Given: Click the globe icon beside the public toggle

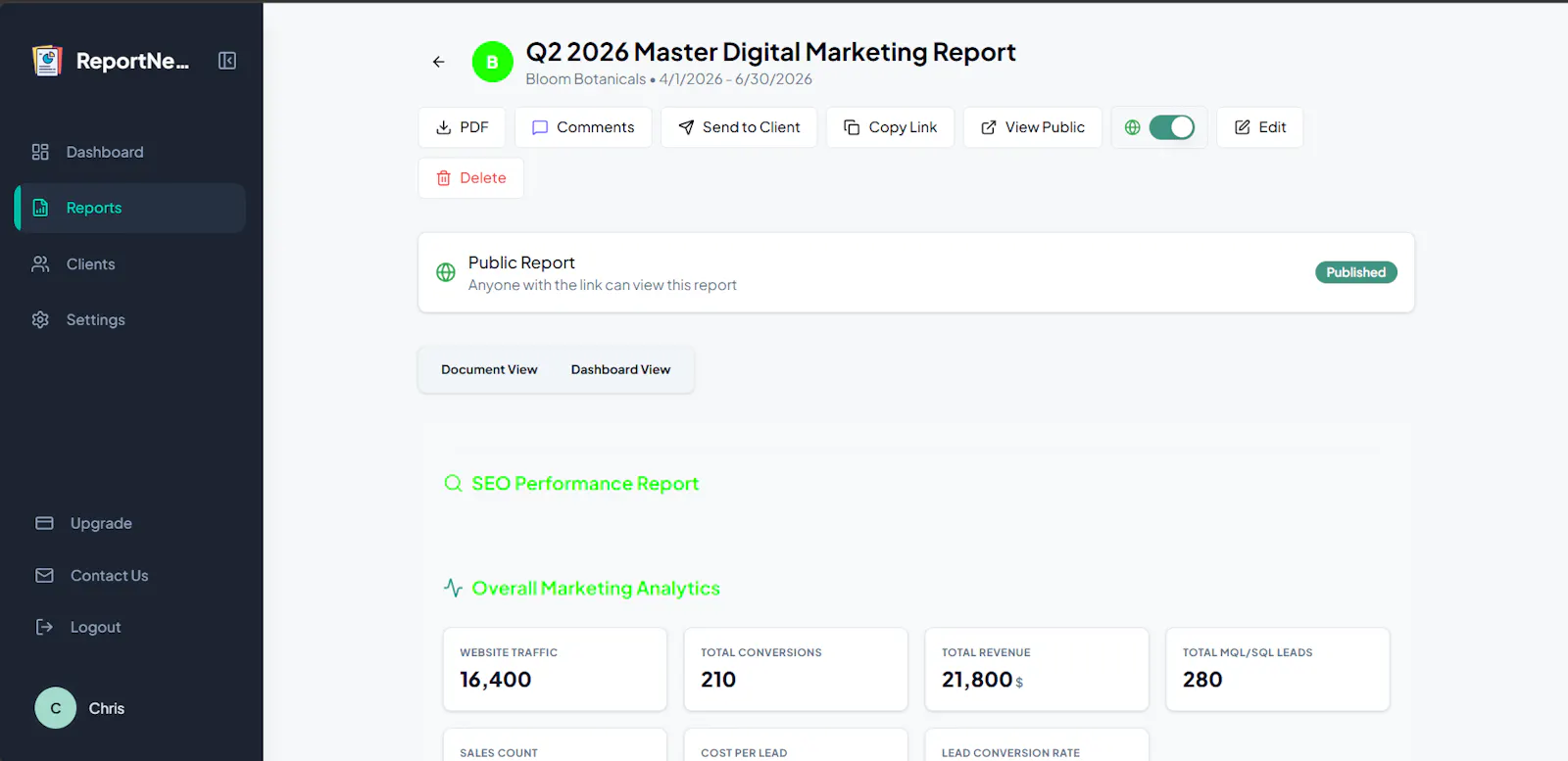Looking at the screenshot, I should click(x=1133, y=127).
